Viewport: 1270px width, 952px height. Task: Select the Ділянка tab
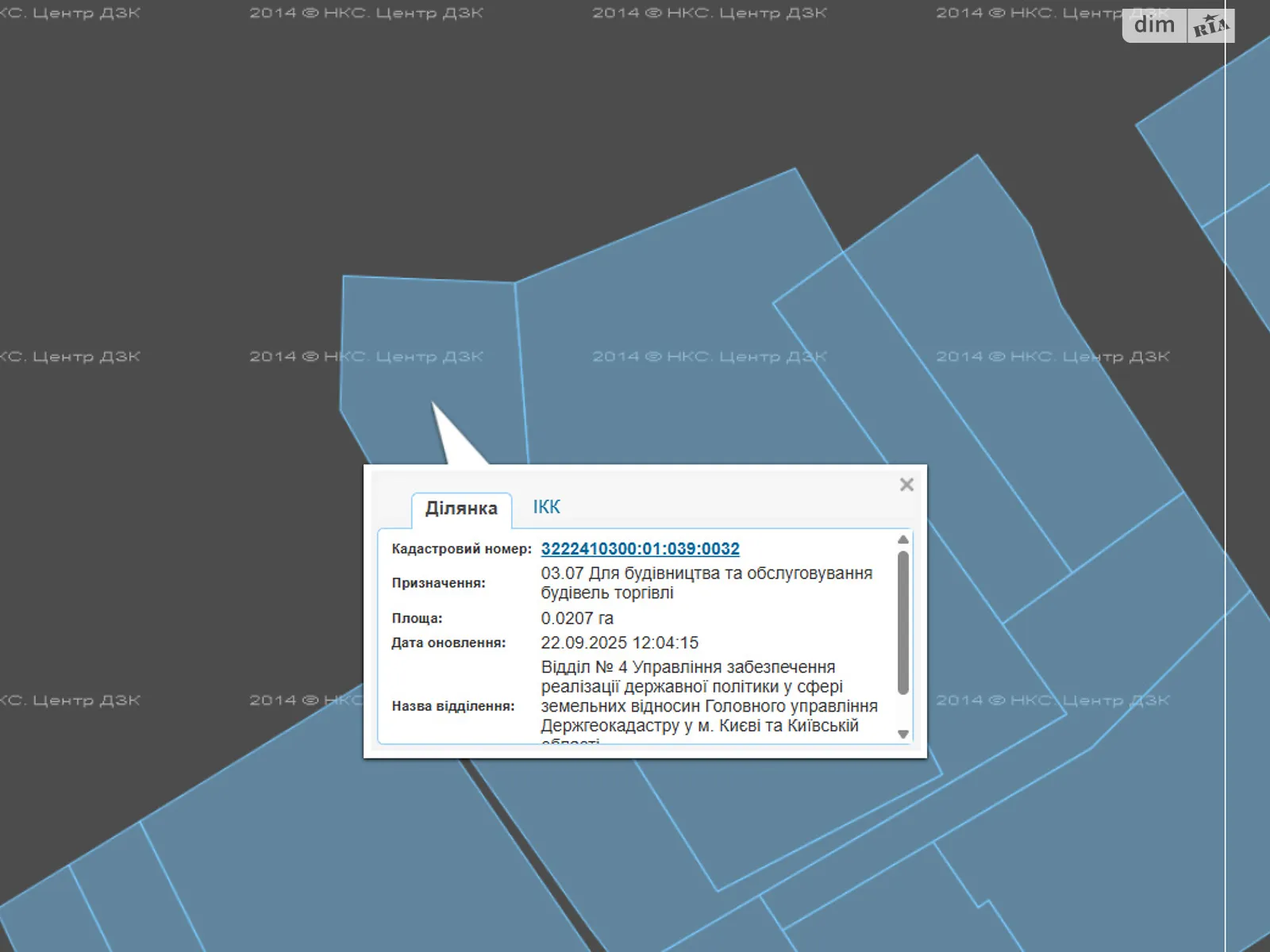[461, 509]
